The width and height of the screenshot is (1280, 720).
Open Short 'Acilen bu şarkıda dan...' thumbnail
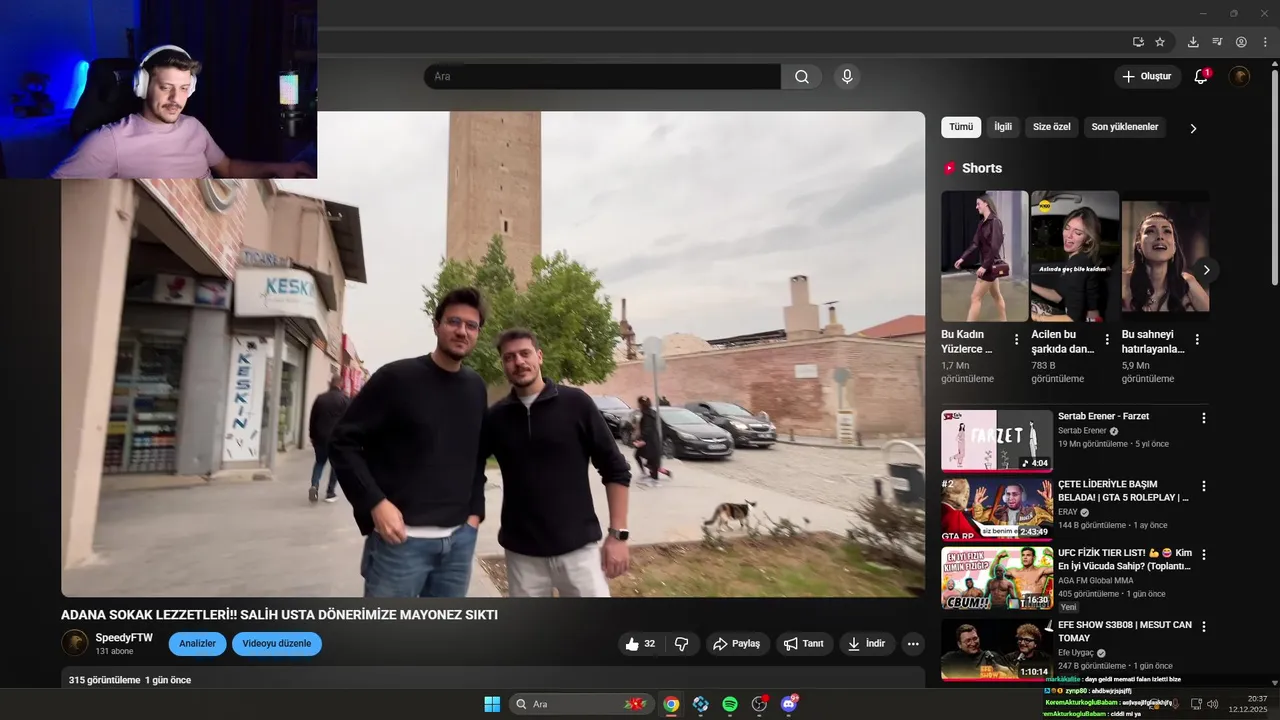(x=1075, y=256)
